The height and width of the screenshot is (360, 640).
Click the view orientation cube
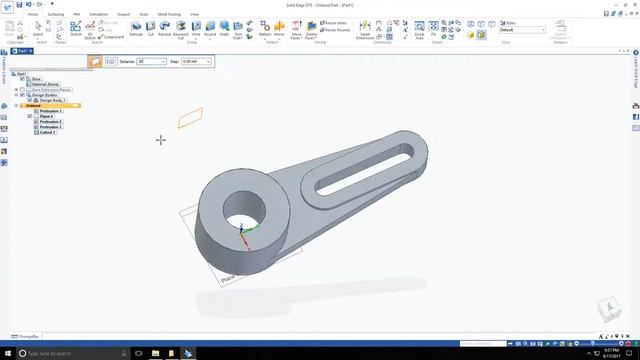(609, 309)
